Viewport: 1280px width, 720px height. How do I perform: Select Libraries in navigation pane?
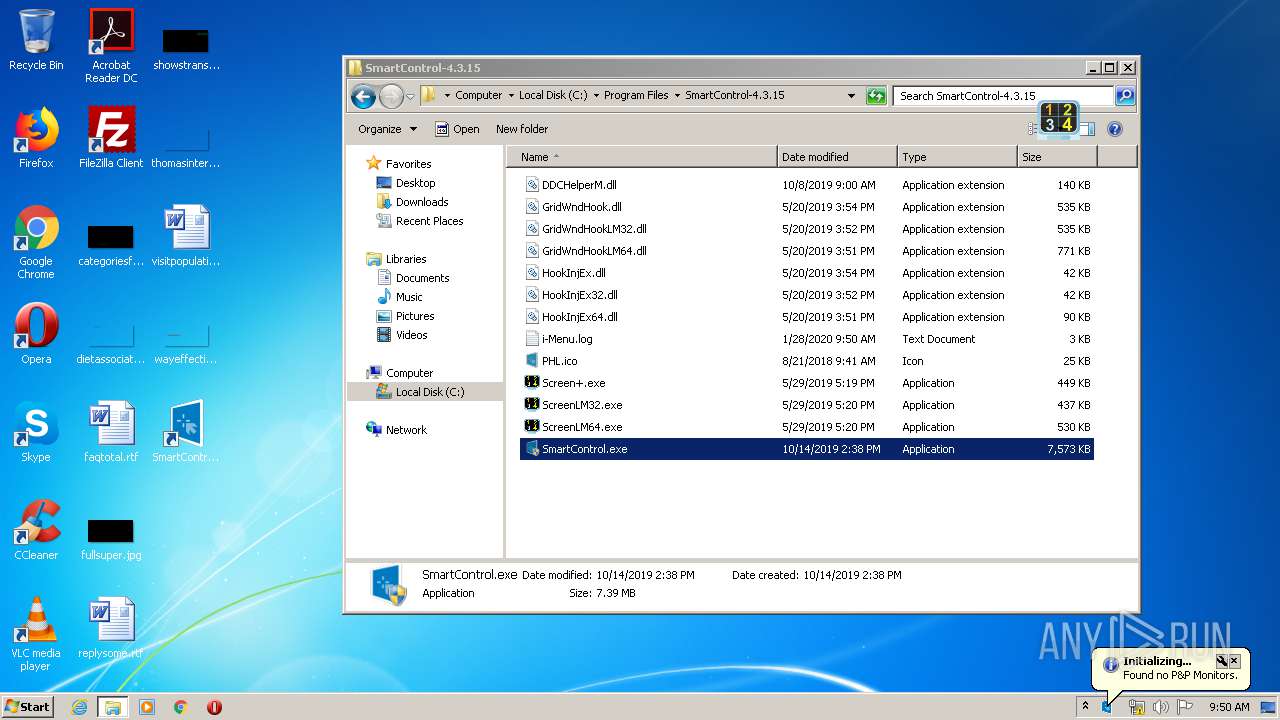coord(397,259)
